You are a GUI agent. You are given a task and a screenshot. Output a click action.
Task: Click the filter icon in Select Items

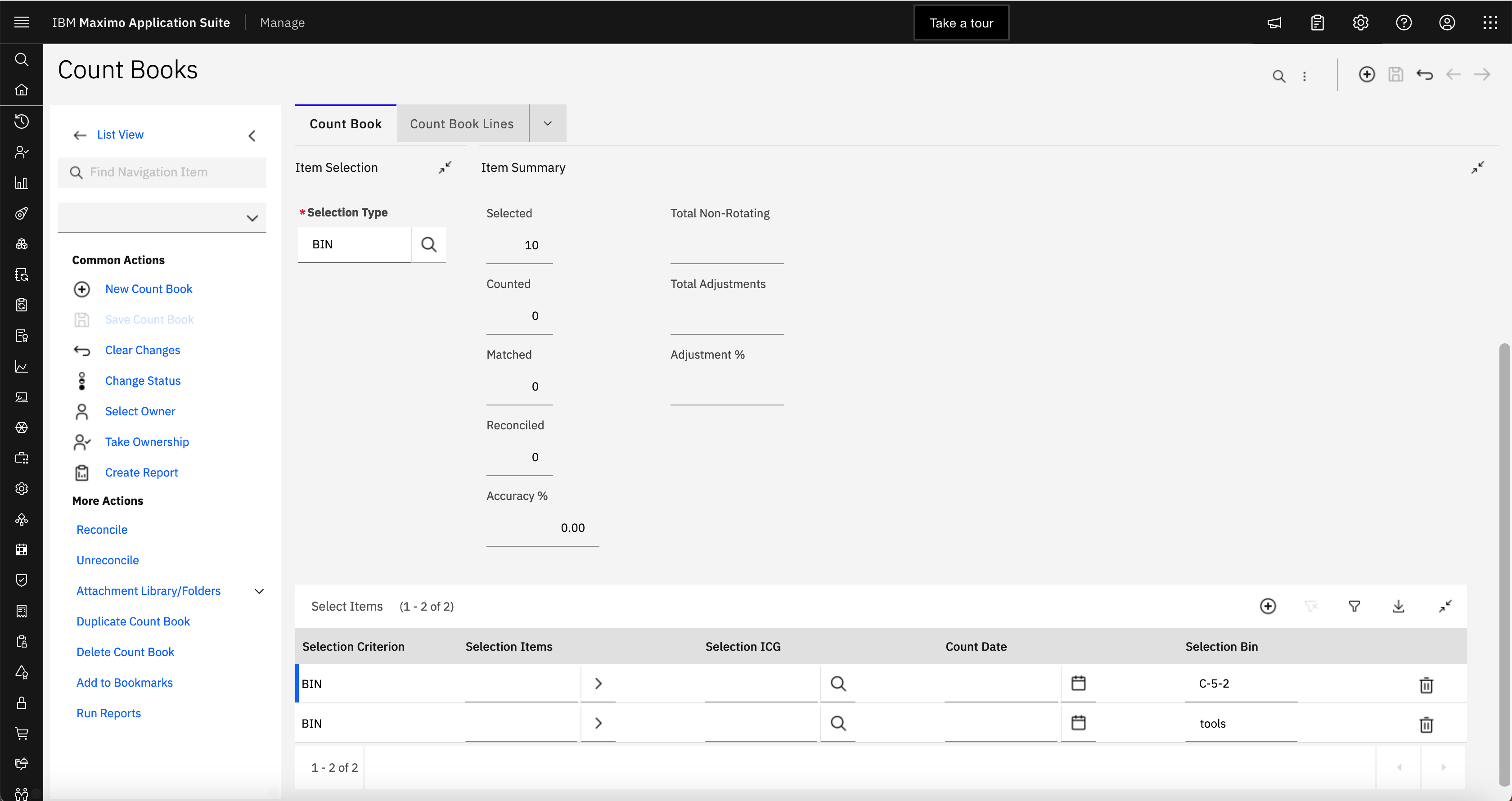coord(1354,606)
